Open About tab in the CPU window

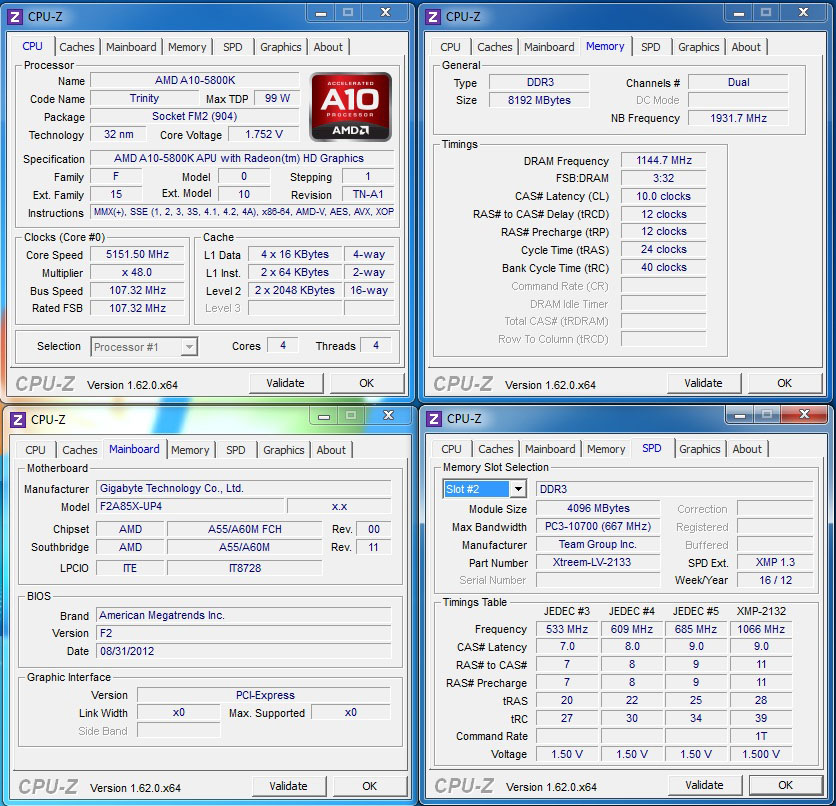click(x=328, y=47)
